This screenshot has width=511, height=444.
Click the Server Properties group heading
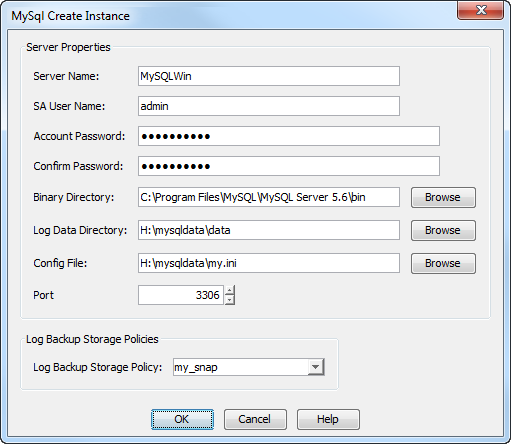pyautogui.click(x=68, y=47)
